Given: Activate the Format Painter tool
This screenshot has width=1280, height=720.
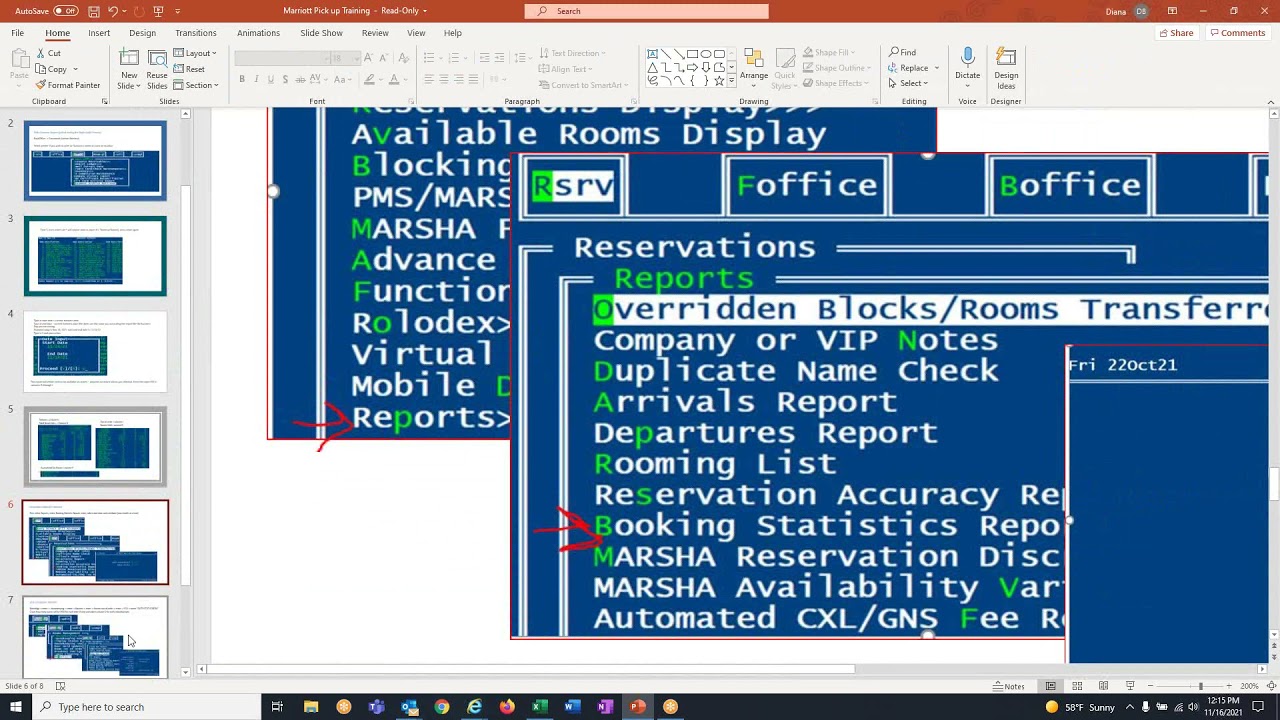Looking at the screenshot, I should pos(68,85).
